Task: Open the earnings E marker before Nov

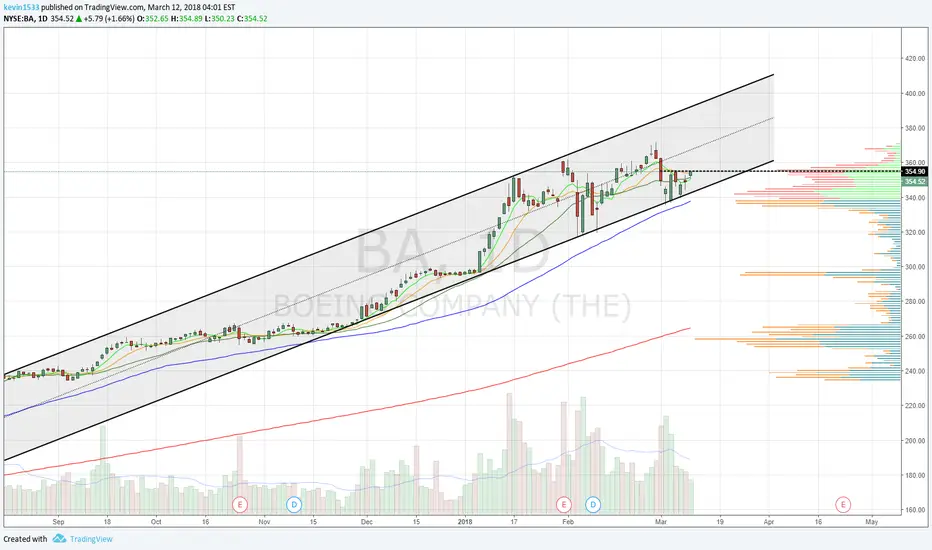Action: click(x=240, y=505)
